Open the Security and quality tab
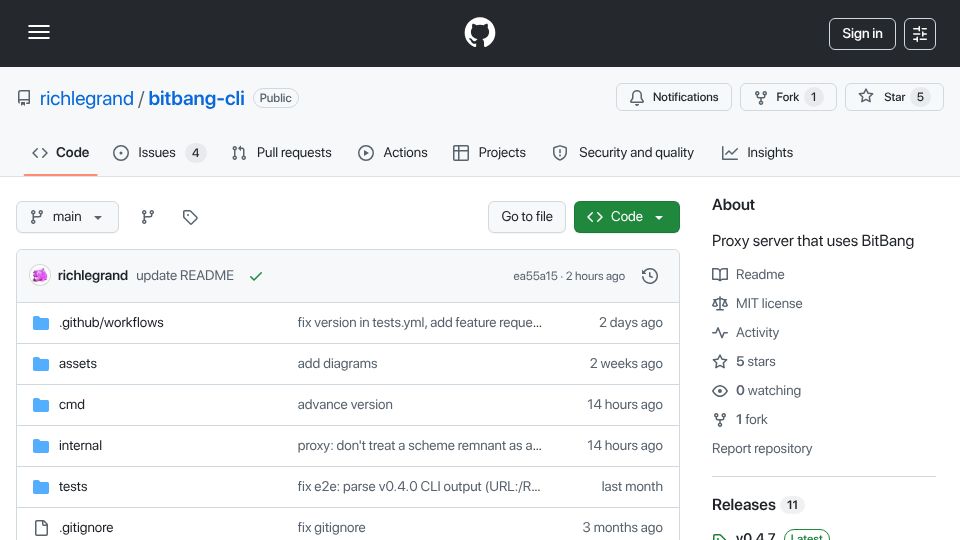Image resolution: width=960 pixels, height=540 pixels. click(x=623, y=152)
